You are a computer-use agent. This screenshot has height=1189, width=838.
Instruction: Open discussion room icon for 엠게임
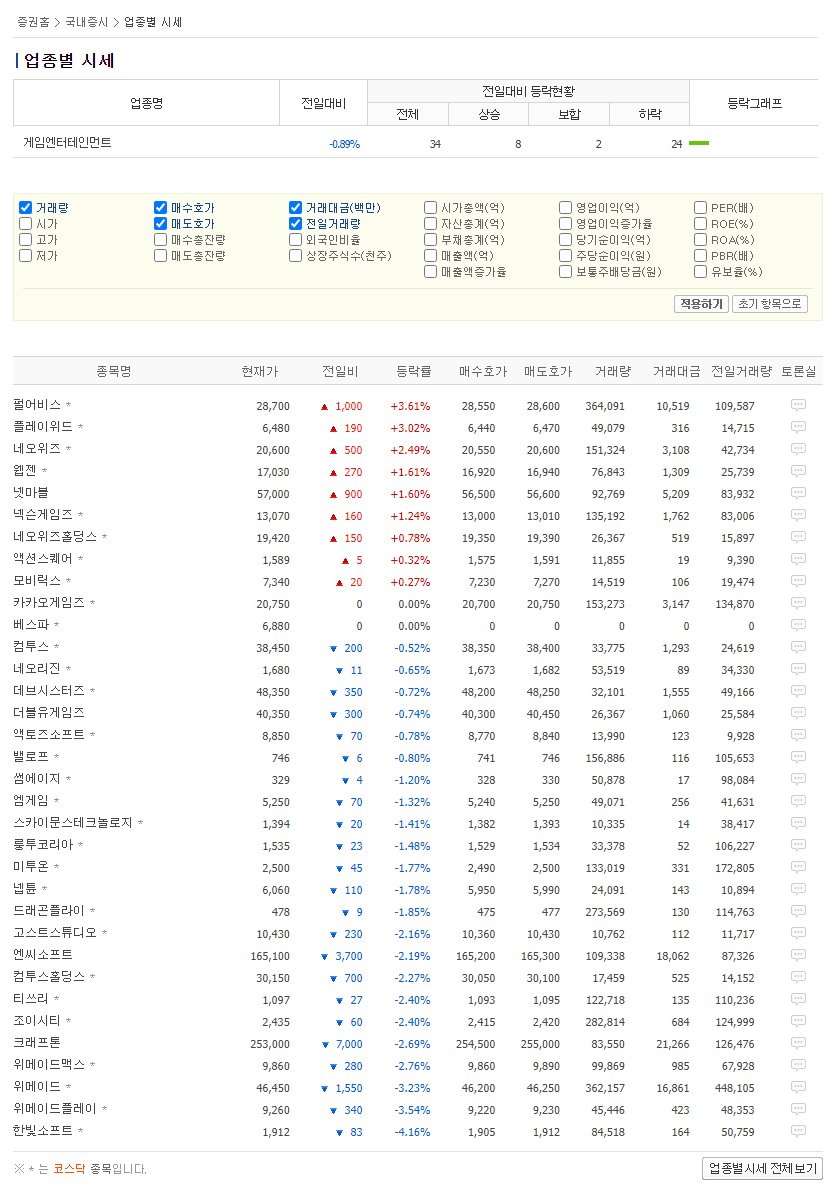(x=798, y=801)
